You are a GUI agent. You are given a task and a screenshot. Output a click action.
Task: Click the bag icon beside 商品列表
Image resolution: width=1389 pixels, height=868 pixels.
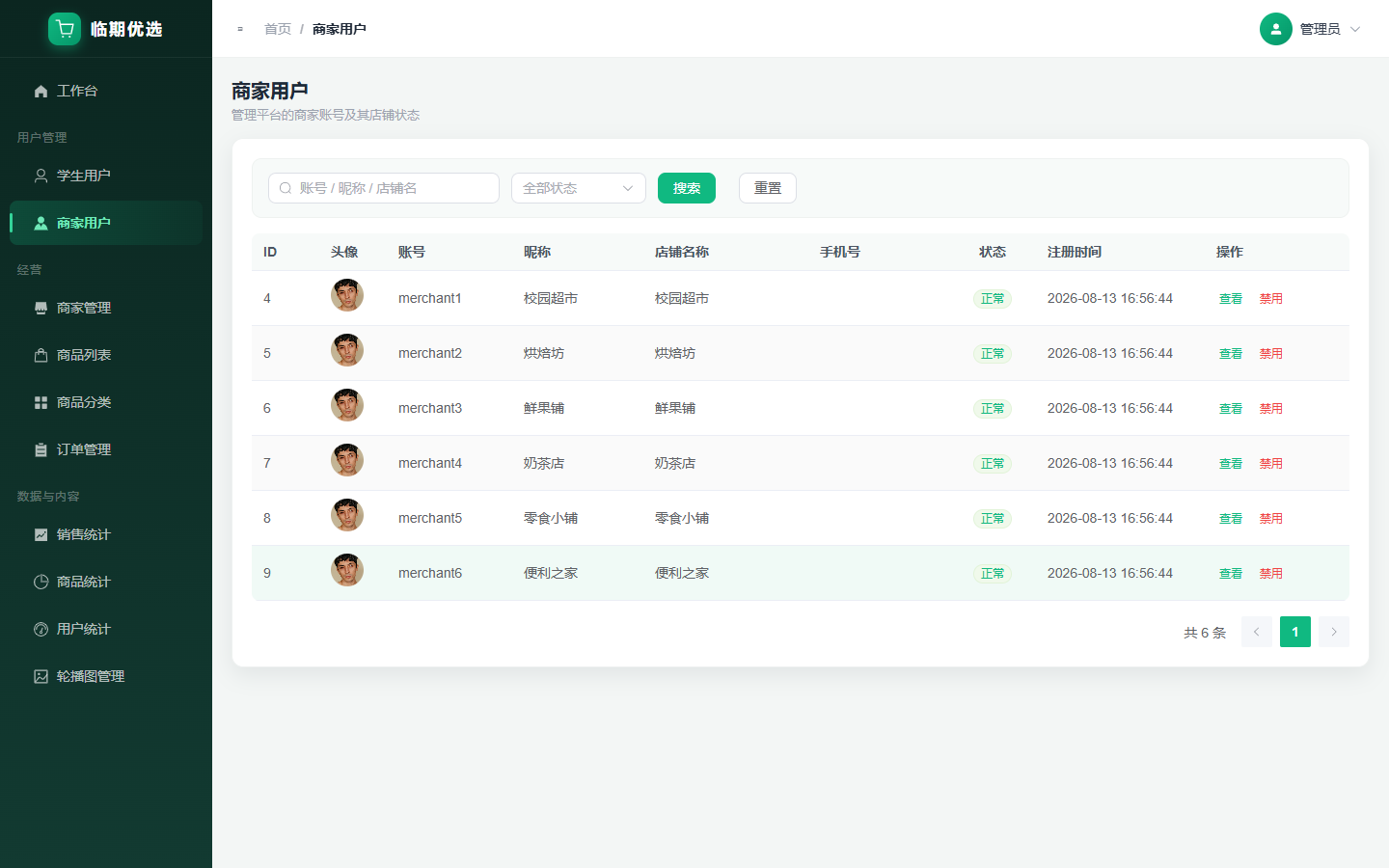point(41,355)
